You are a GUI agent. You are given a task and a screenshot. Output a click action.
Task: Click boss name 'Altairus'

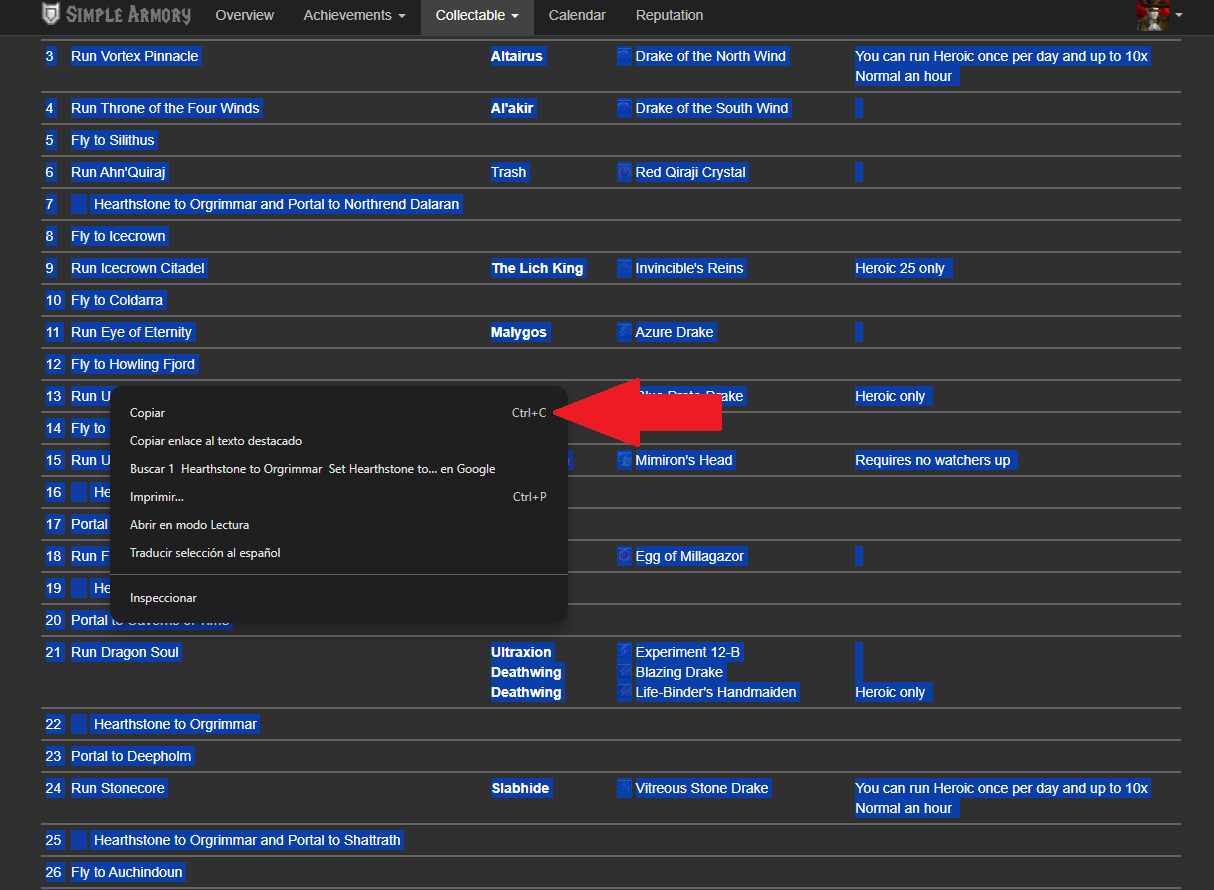click(x=517, y=56)
